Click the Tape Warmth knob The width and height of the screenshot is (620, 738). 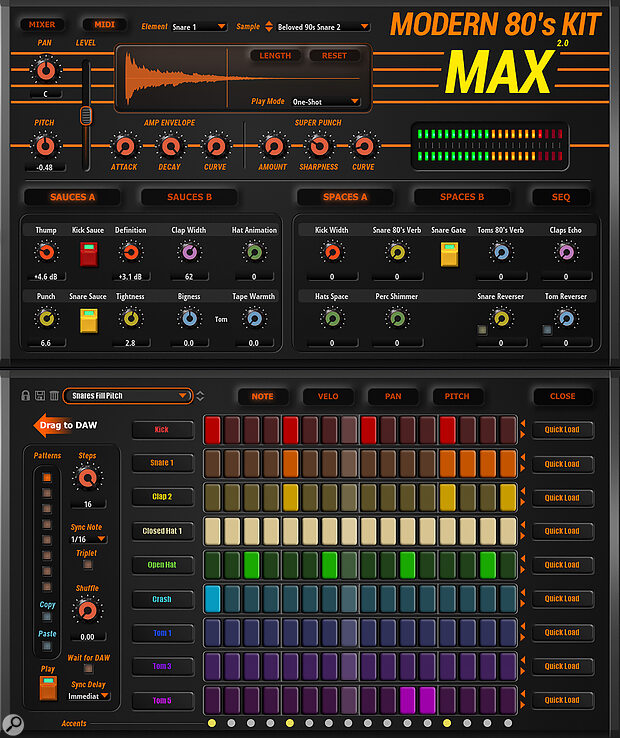coord(254,319)
